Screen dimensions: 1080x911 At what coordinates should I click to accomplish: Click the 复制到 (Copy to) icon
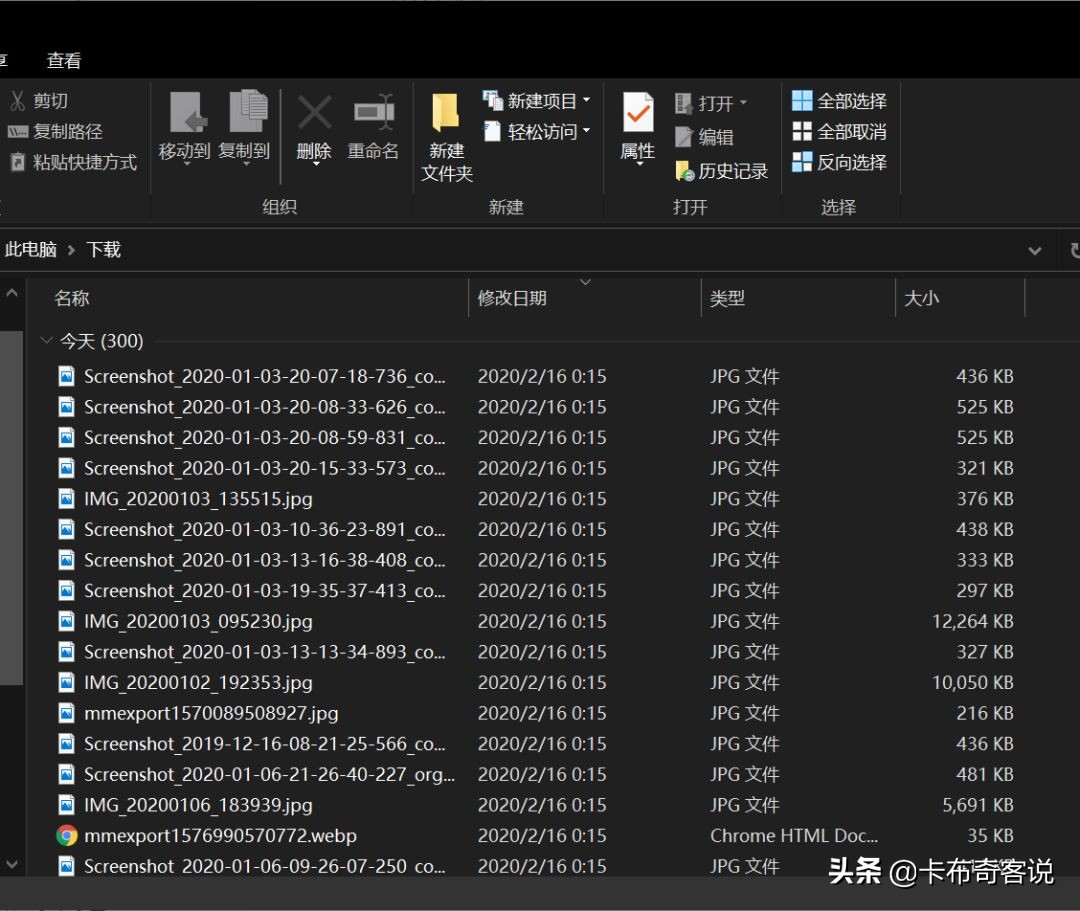point(245,114)
